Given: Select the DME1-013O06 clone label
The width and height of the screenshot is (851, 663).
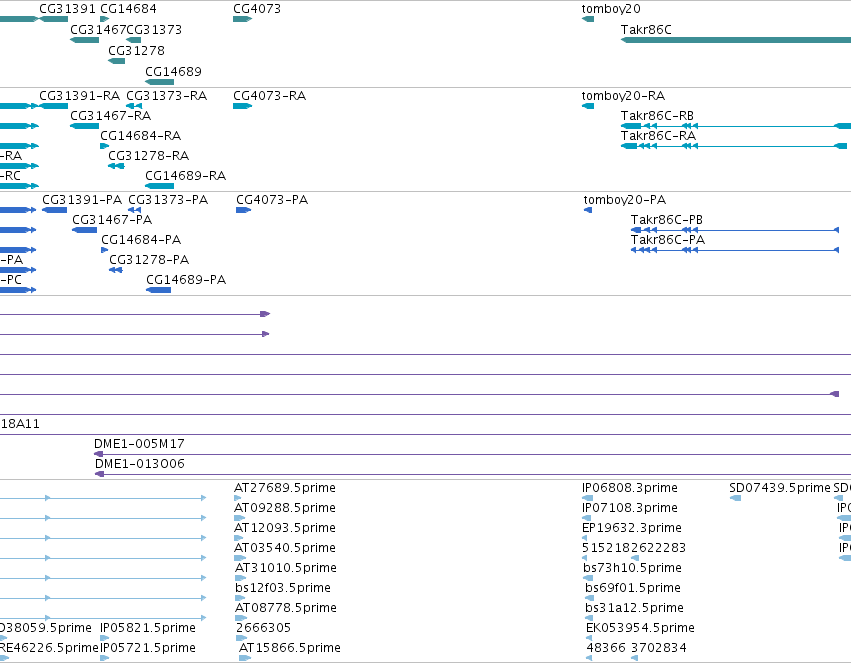Looking at the screenshot, I should (x=139, y=464).
